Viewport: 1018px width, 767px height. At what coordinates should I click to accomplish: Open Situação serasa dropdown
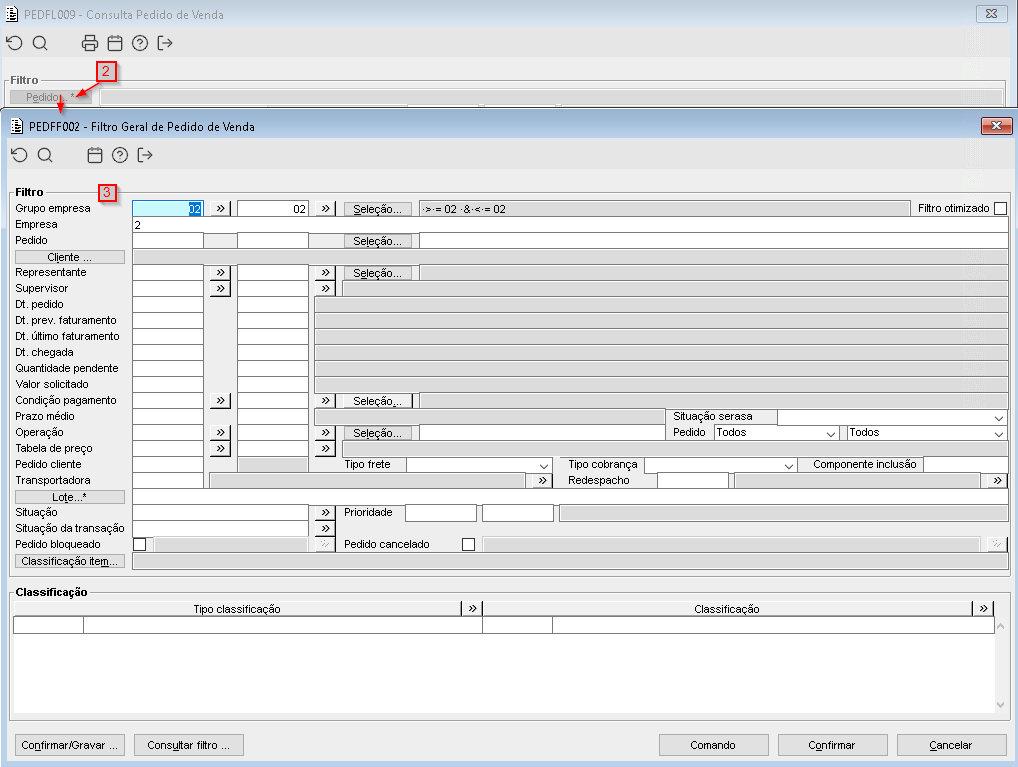[x=999, y=417]
